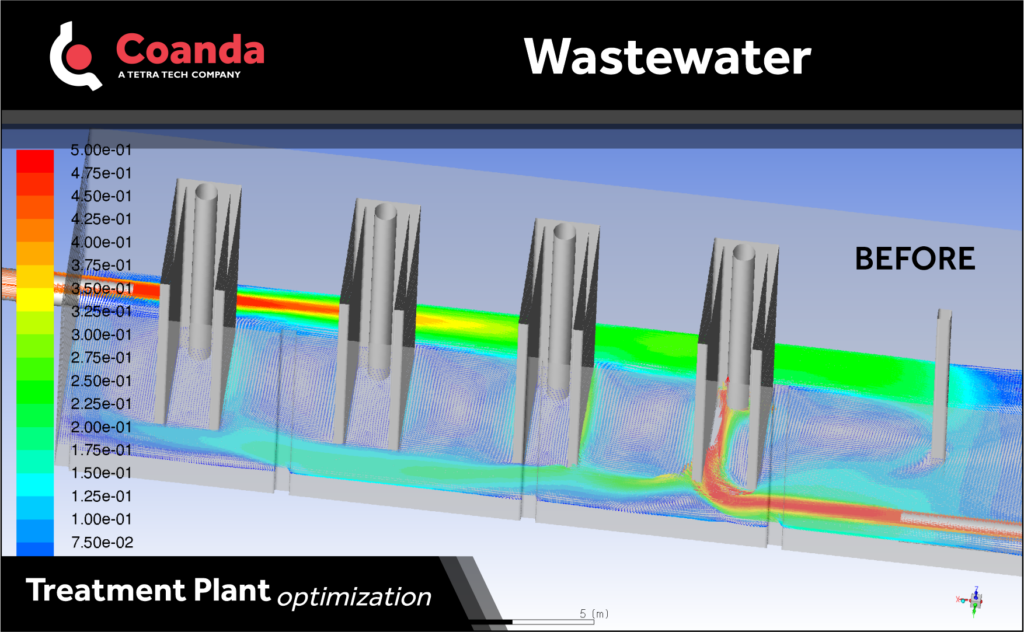This screenshot has width=1024, height=632.
Task: Select the X-axis arrow on the orientation triad
Action: point(963,601)
